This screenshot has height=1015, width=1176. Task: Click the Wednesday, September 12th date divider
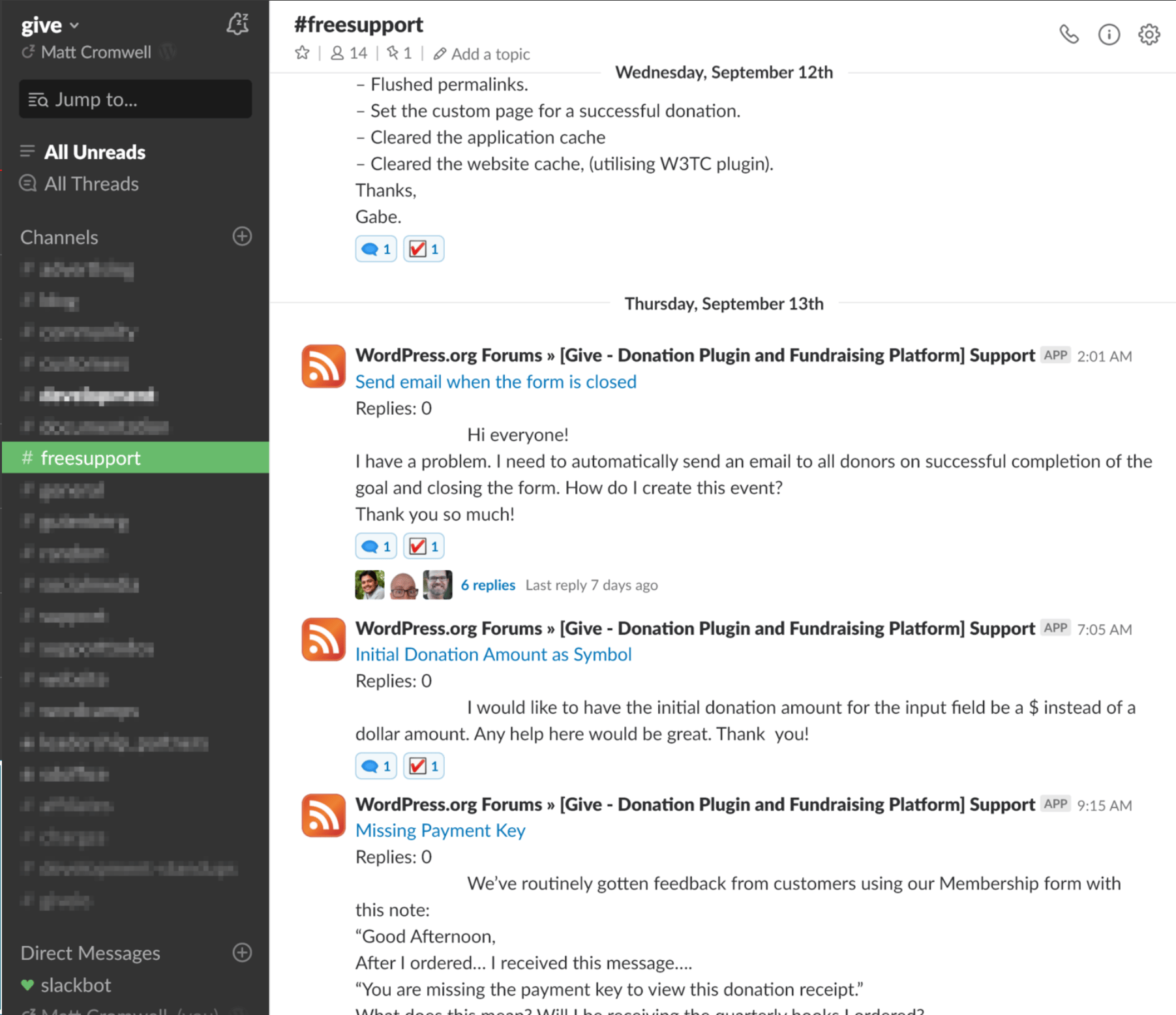coord(724,72)
